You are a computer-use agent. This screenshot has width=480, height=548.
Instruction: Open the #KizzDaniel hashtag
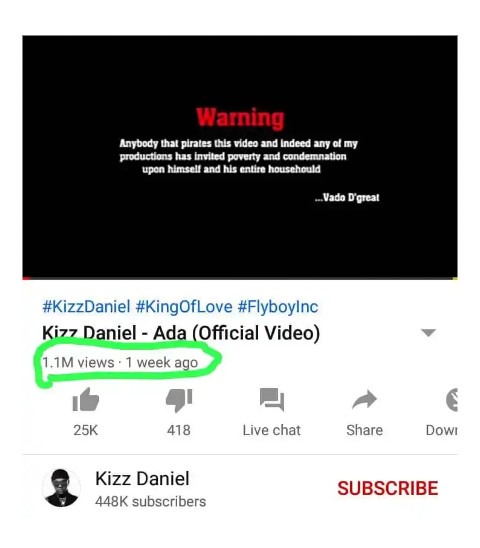[x=86, y=307]
